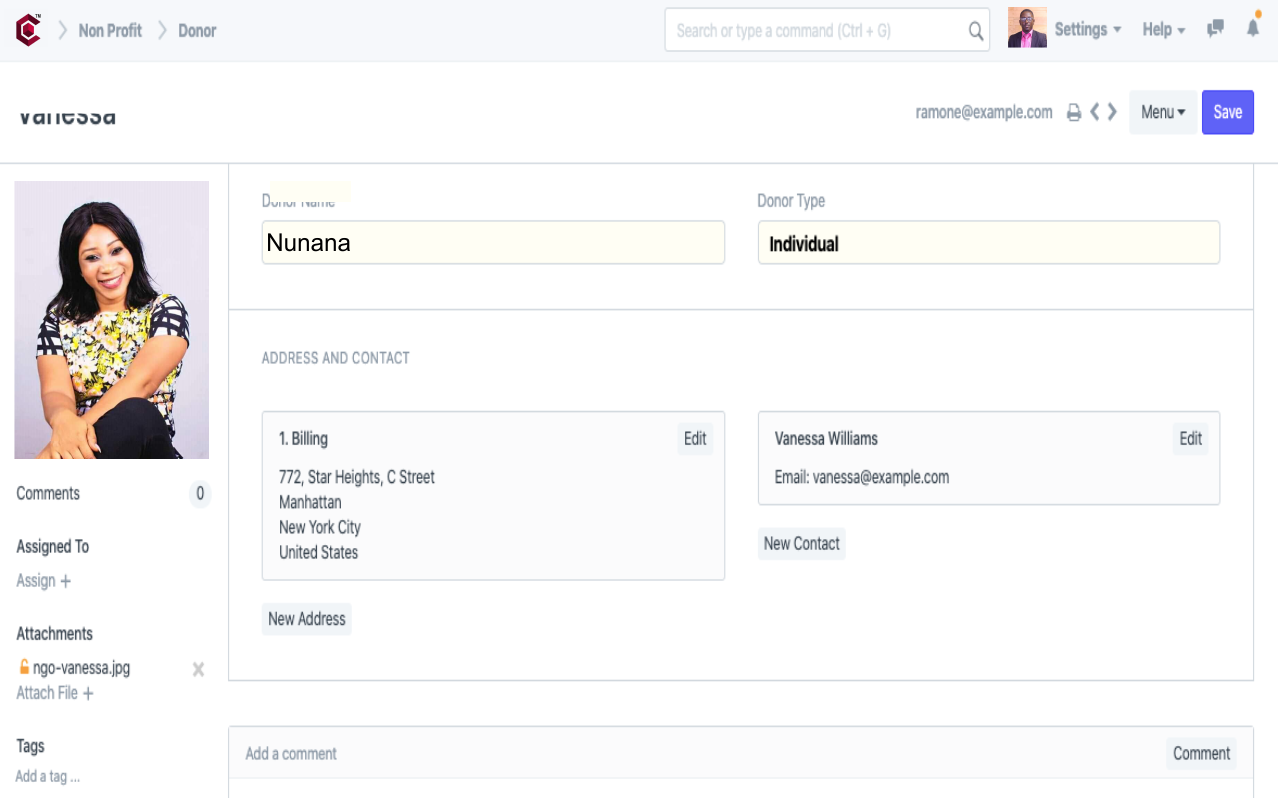The width and height of the screenshot is (1278, 798).
Task: Go to next donor record arrow
Action: click(x=1112, y=112)
